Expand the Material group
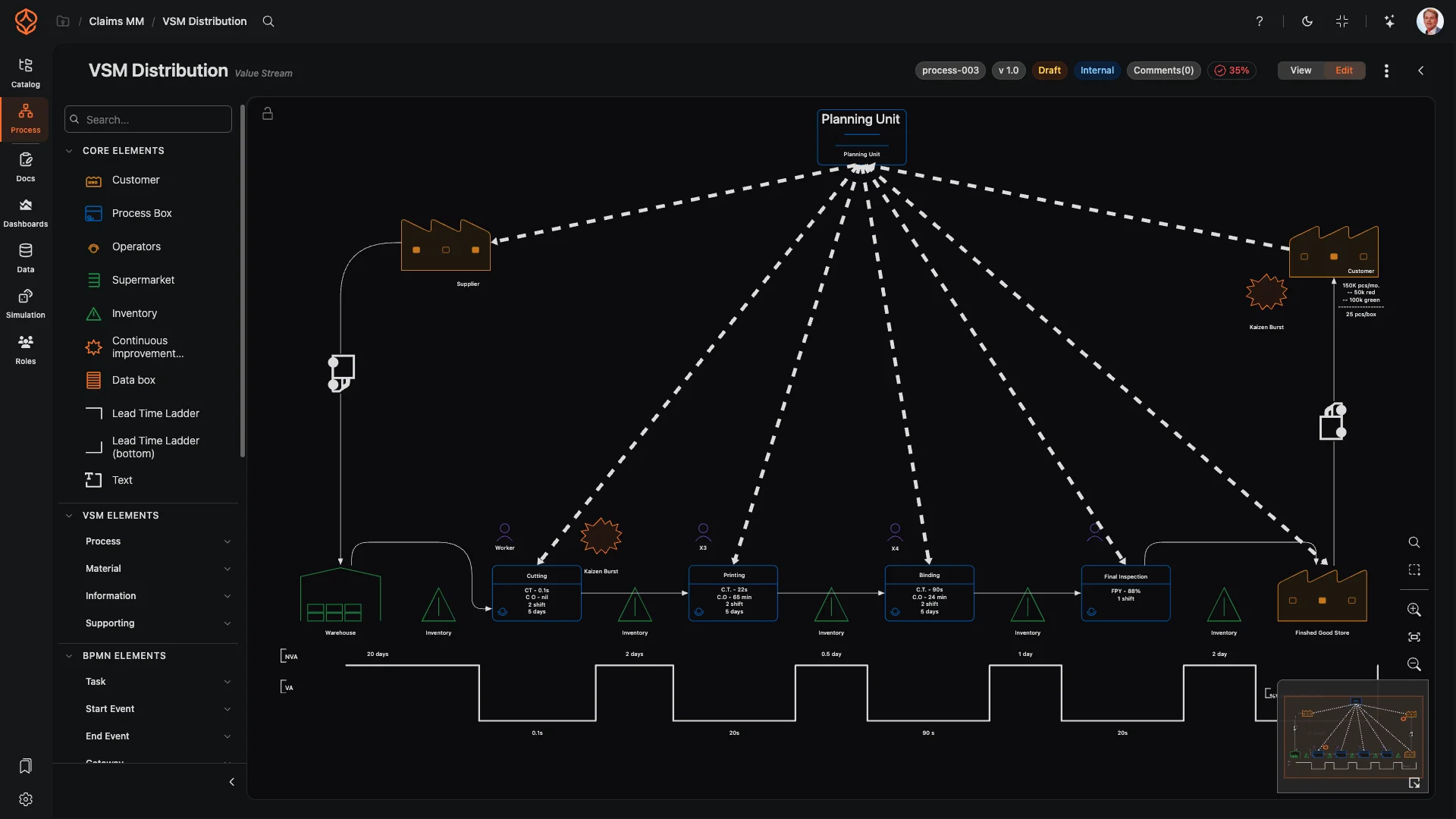 (x=158, y=569)
